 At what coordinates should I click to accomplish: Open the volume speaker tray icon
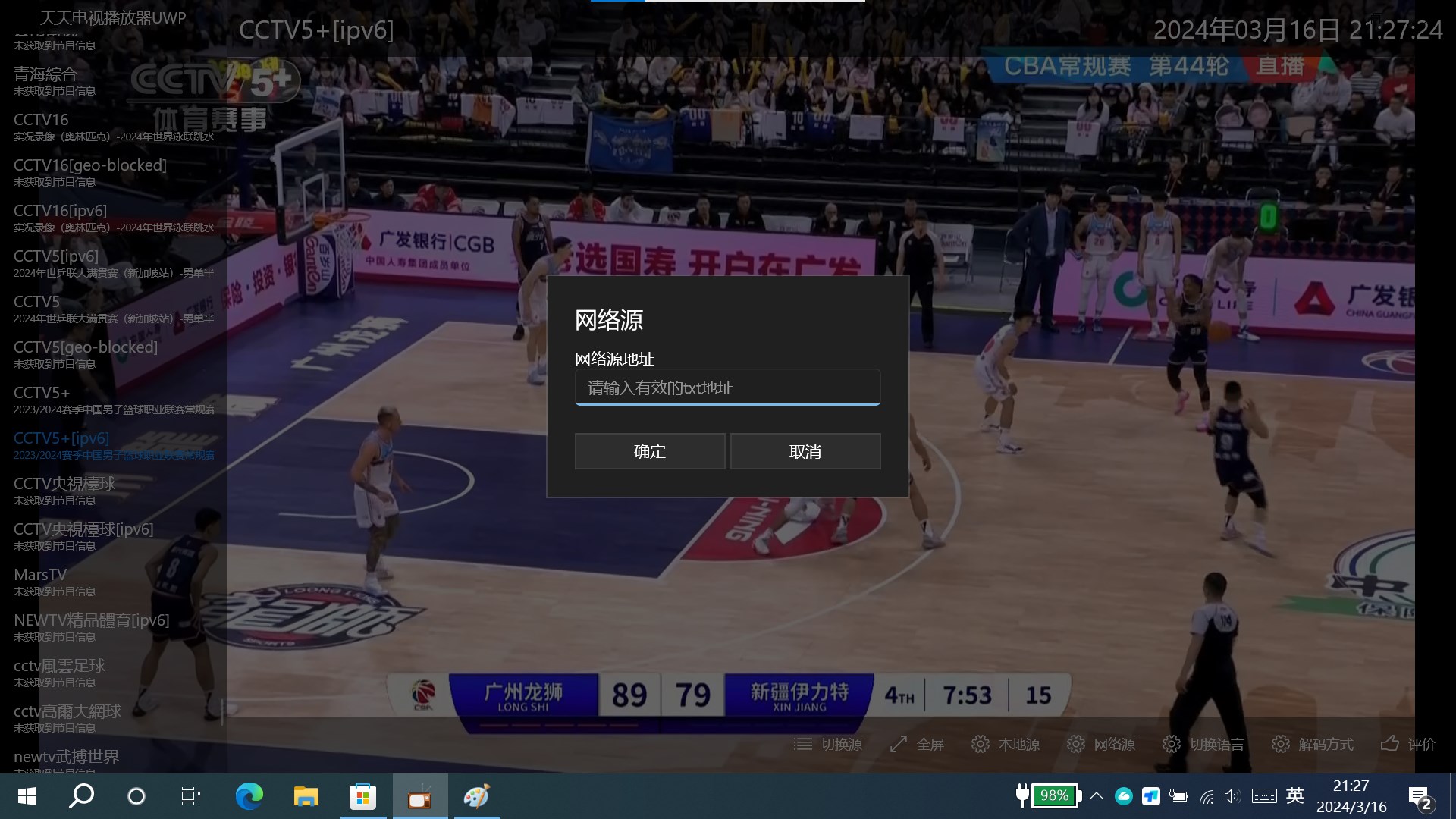(x=1232, y=795)
